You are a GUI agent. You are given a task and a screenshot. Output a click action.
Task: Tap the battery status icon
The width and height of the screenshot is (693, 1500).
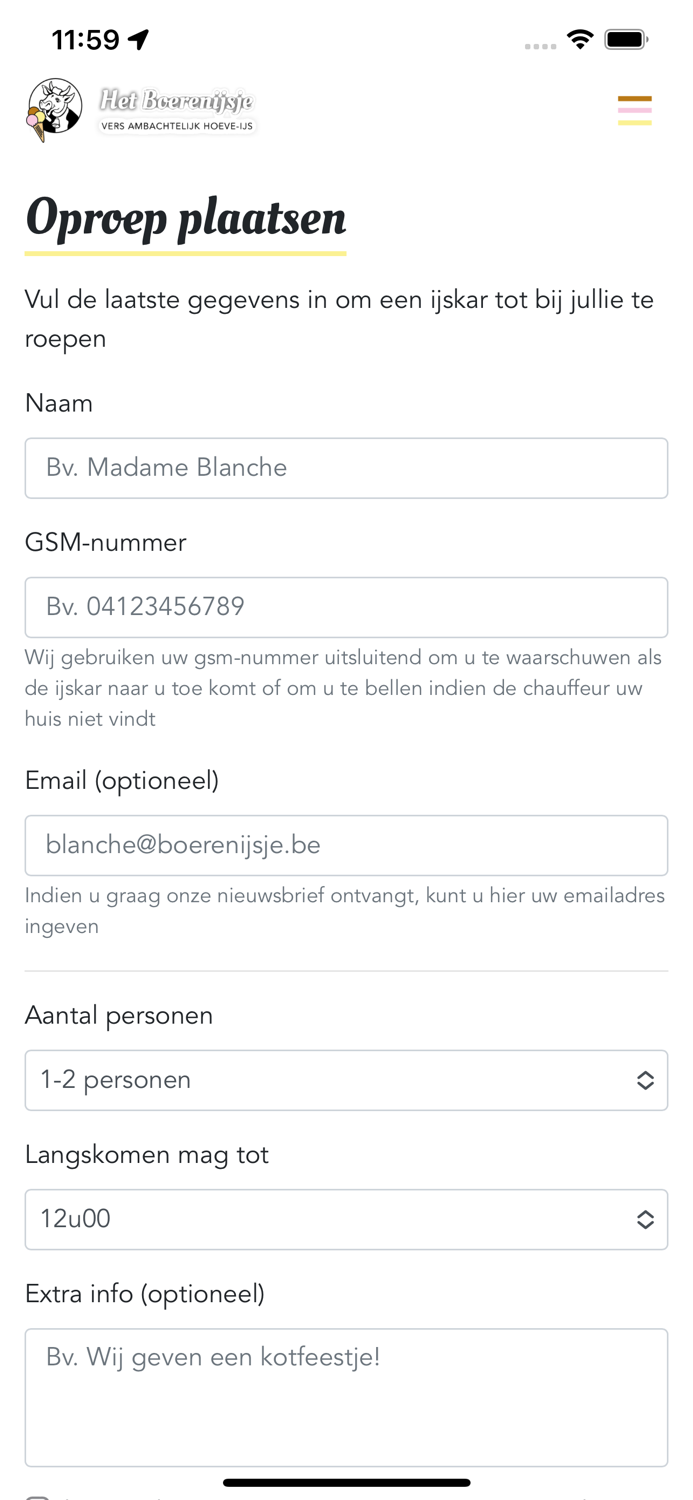click(626, 40)
